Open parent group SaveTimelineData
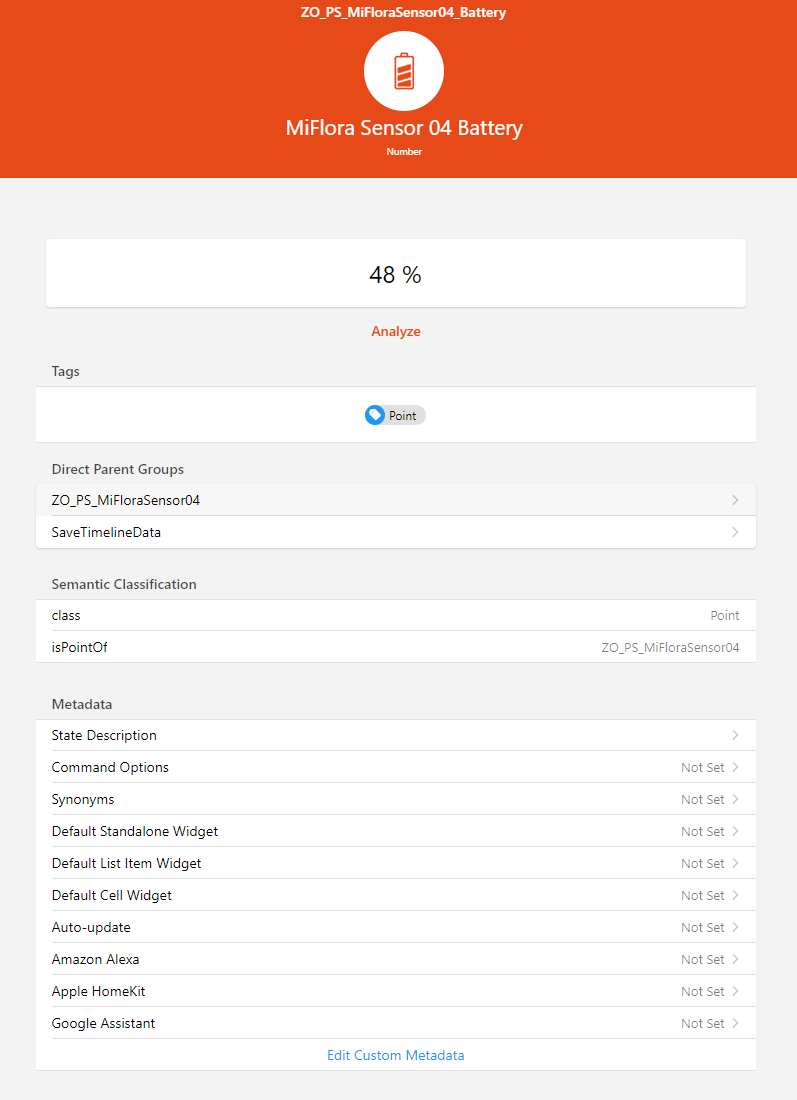Viewport: 797px width, 1100px height. point(395,531)
